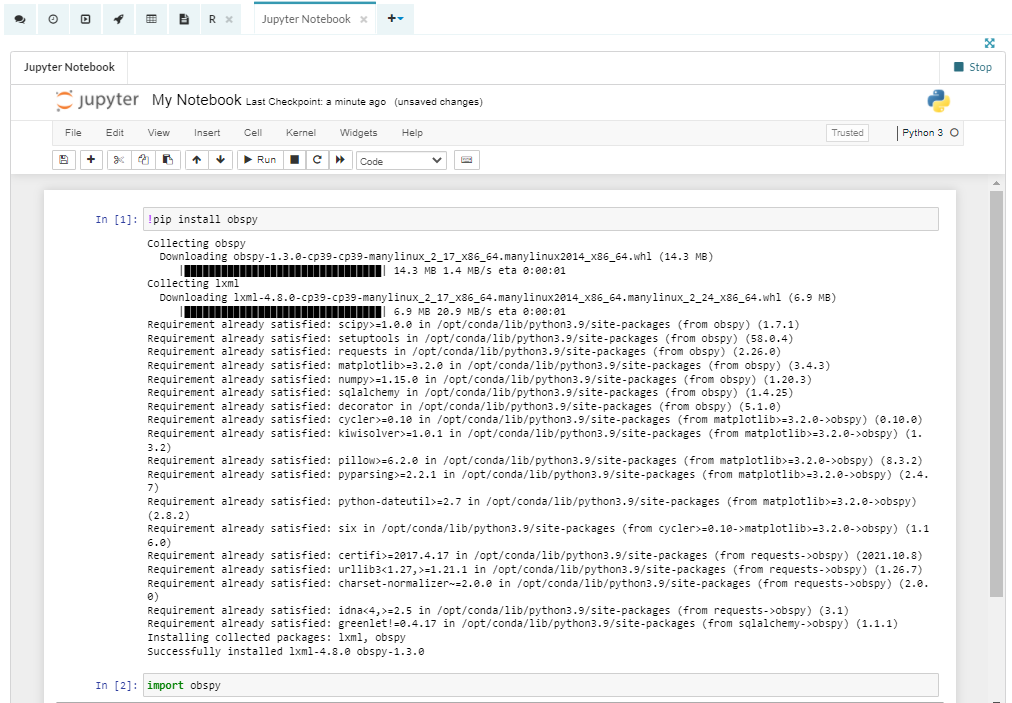Expand the add-new-tab plus dropdown
Image resolution: width=1012 pixels, height=703 pixels.
coord(395,19)
